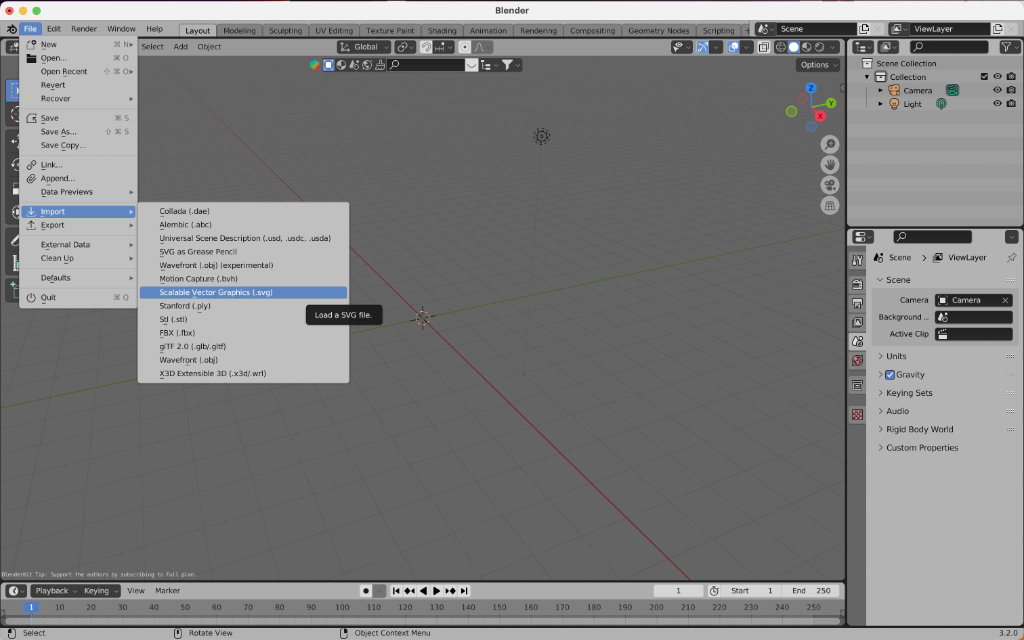Open the Render properties tab icon
This screenshot has width=1024, height=640.
[857, 283]
